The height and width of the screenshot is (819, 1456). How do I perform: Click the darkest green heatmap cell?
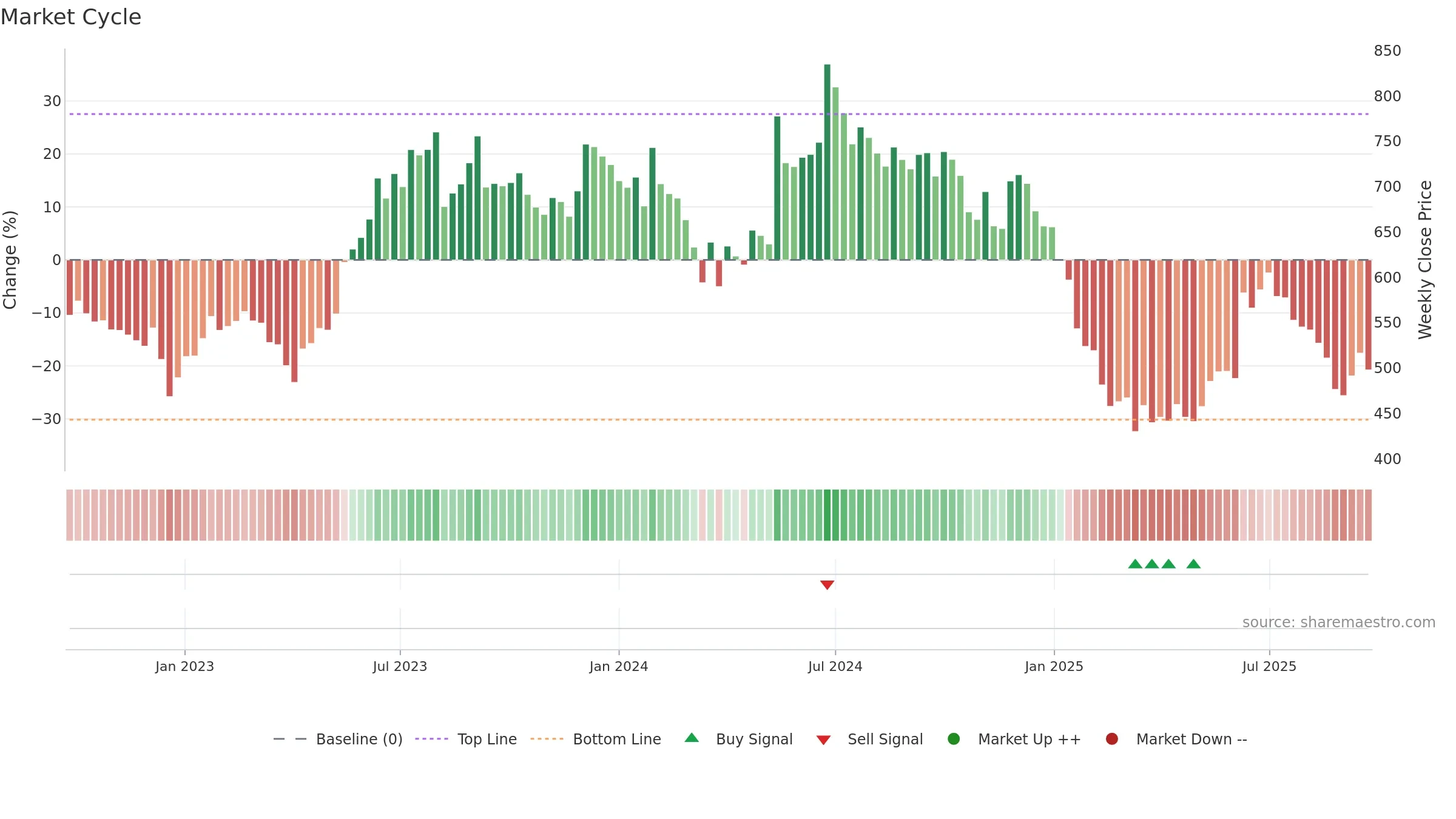[827, 515]
